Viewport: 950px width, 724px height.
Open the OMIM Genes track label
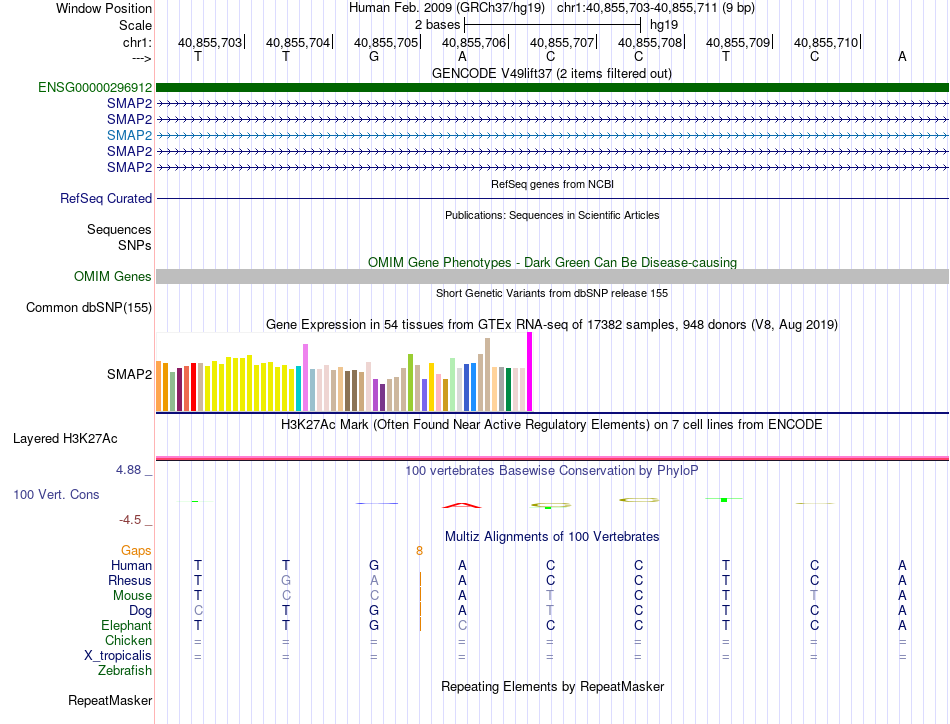click(x=113, y=276)
